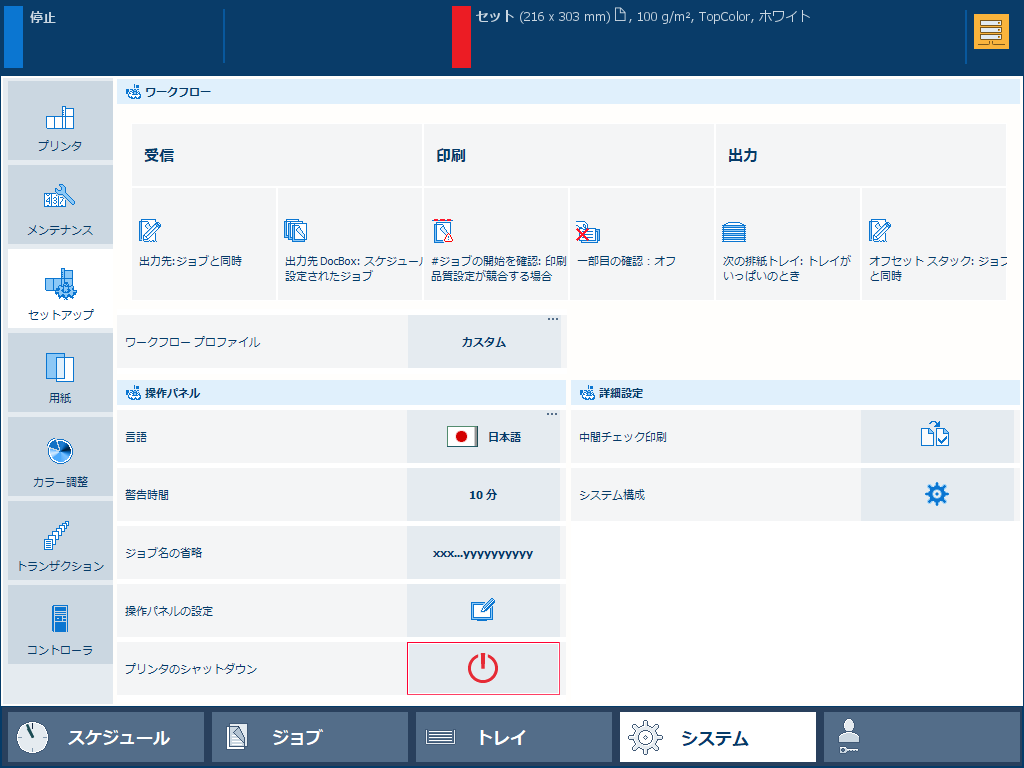Open オフセット スタック workflow tile
Viewport: 1024px width, 768px height.
coord(934,244)
